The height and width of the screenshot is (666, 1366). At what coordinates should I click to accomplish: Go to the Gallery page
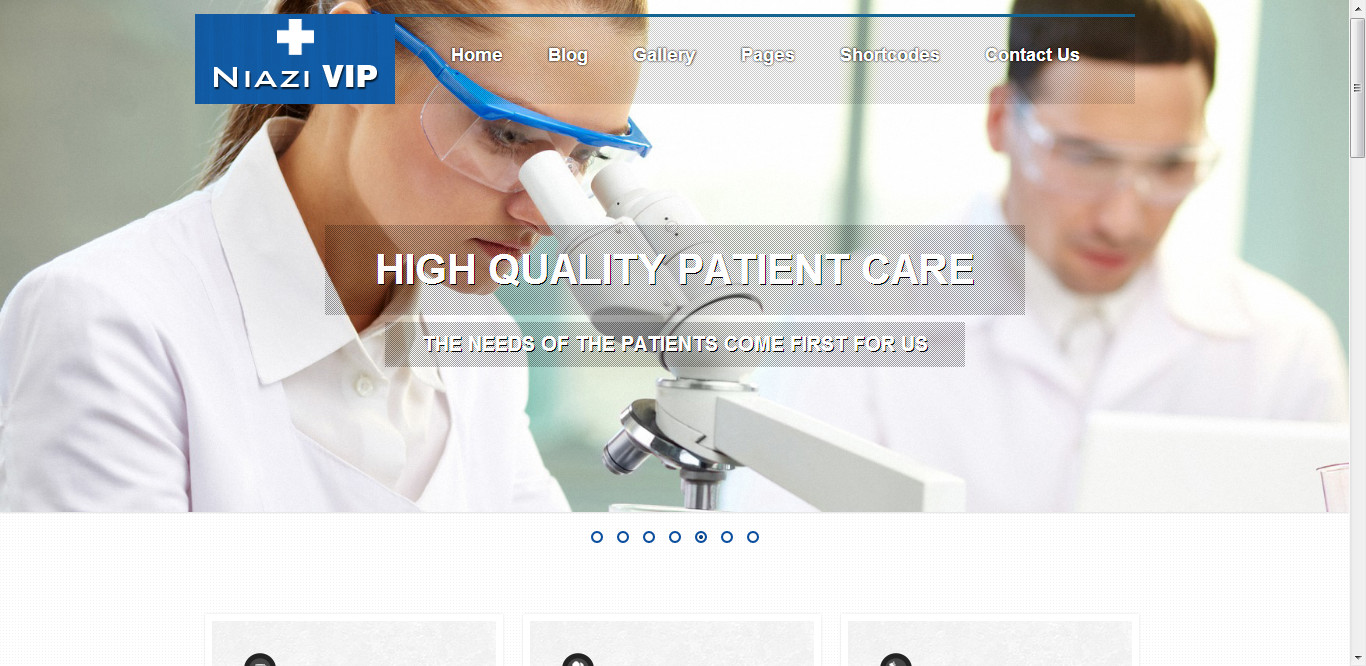(x=664, y=55)
